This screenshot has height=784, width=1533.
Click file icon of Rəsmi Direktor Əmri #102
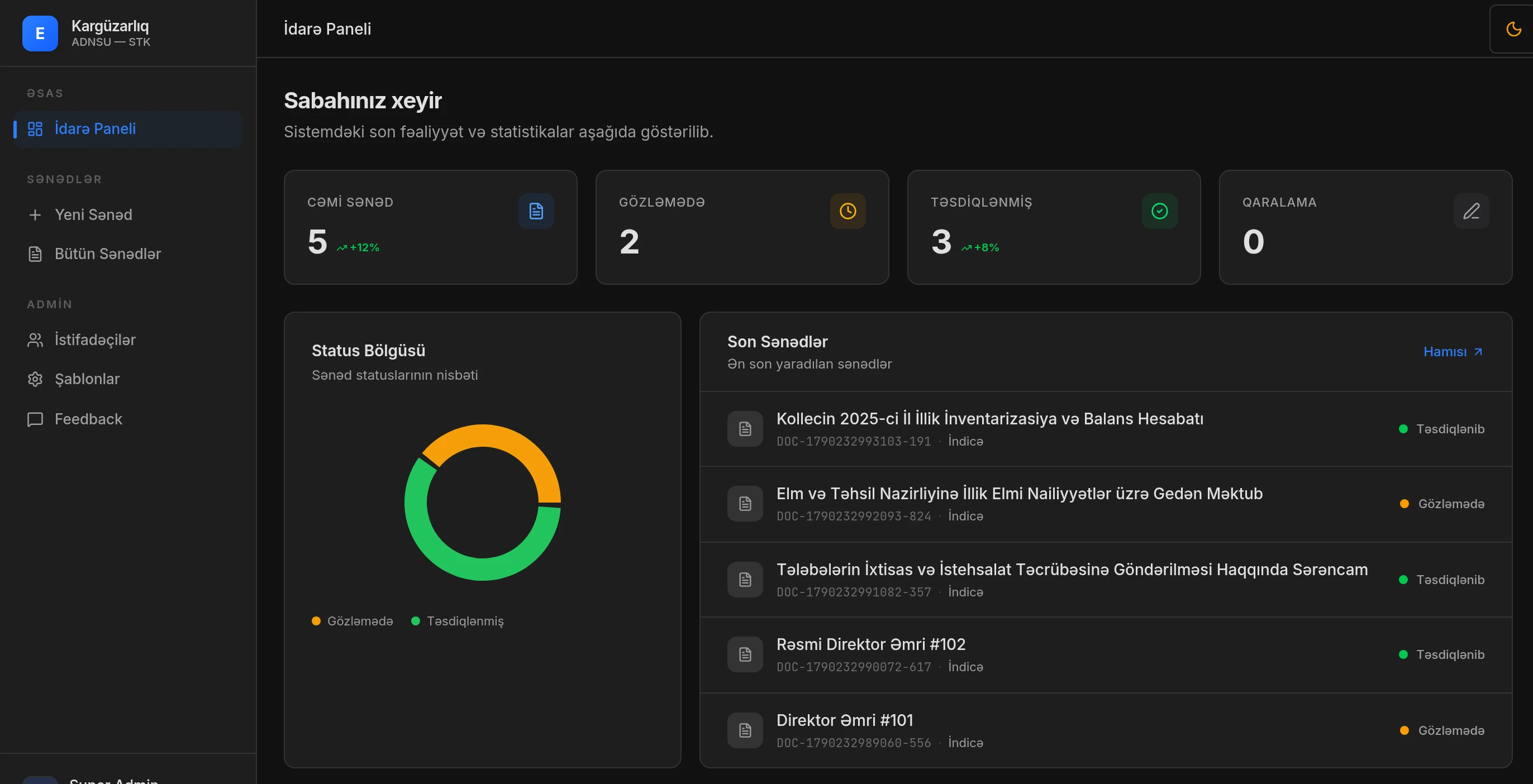click(x=745, y=655)
